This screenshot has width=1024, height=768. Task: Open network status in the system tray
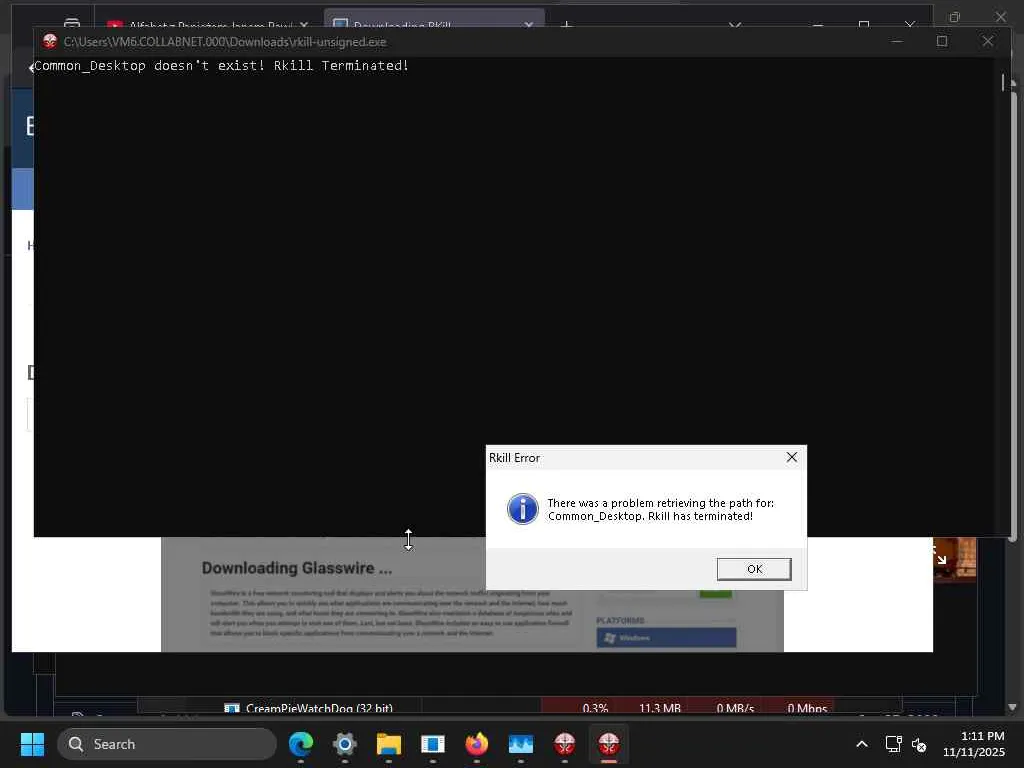click(x=893, y=744)
